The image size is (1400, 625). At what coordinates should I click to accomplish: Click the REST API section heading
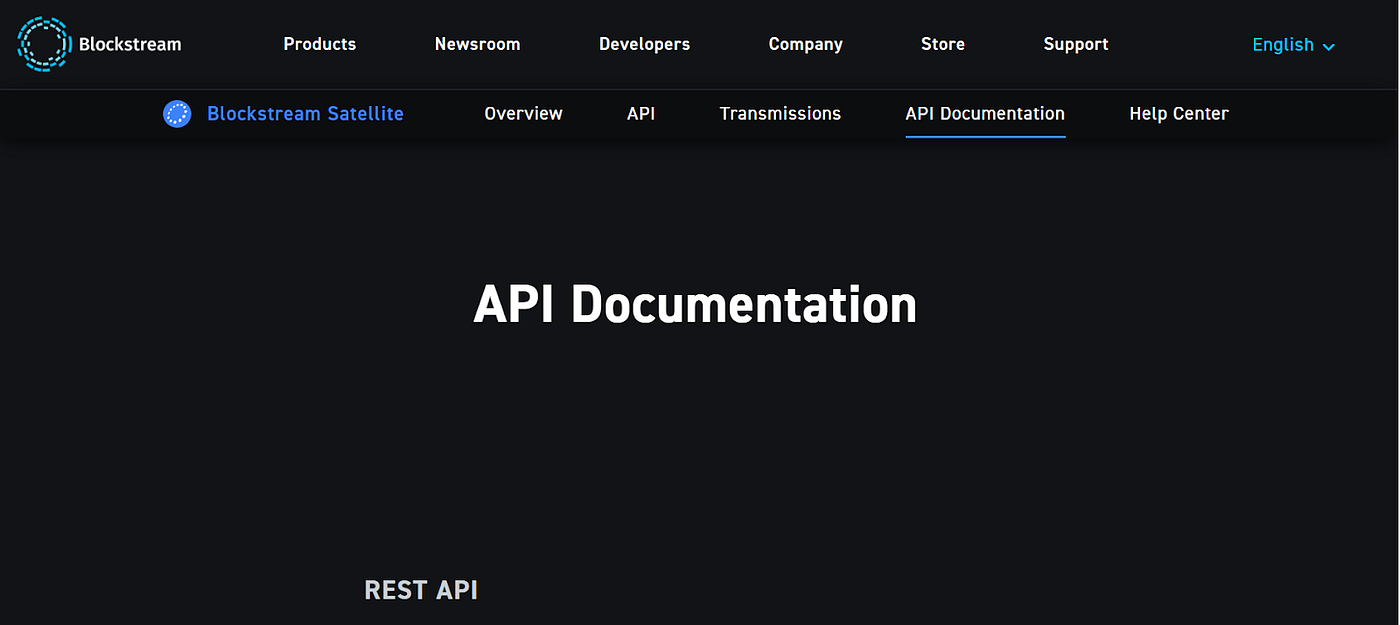click(x=421, y=590)
